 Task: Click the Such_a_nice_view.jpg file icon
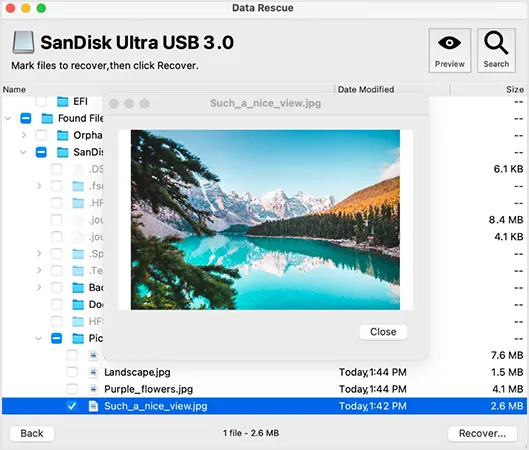93,406
